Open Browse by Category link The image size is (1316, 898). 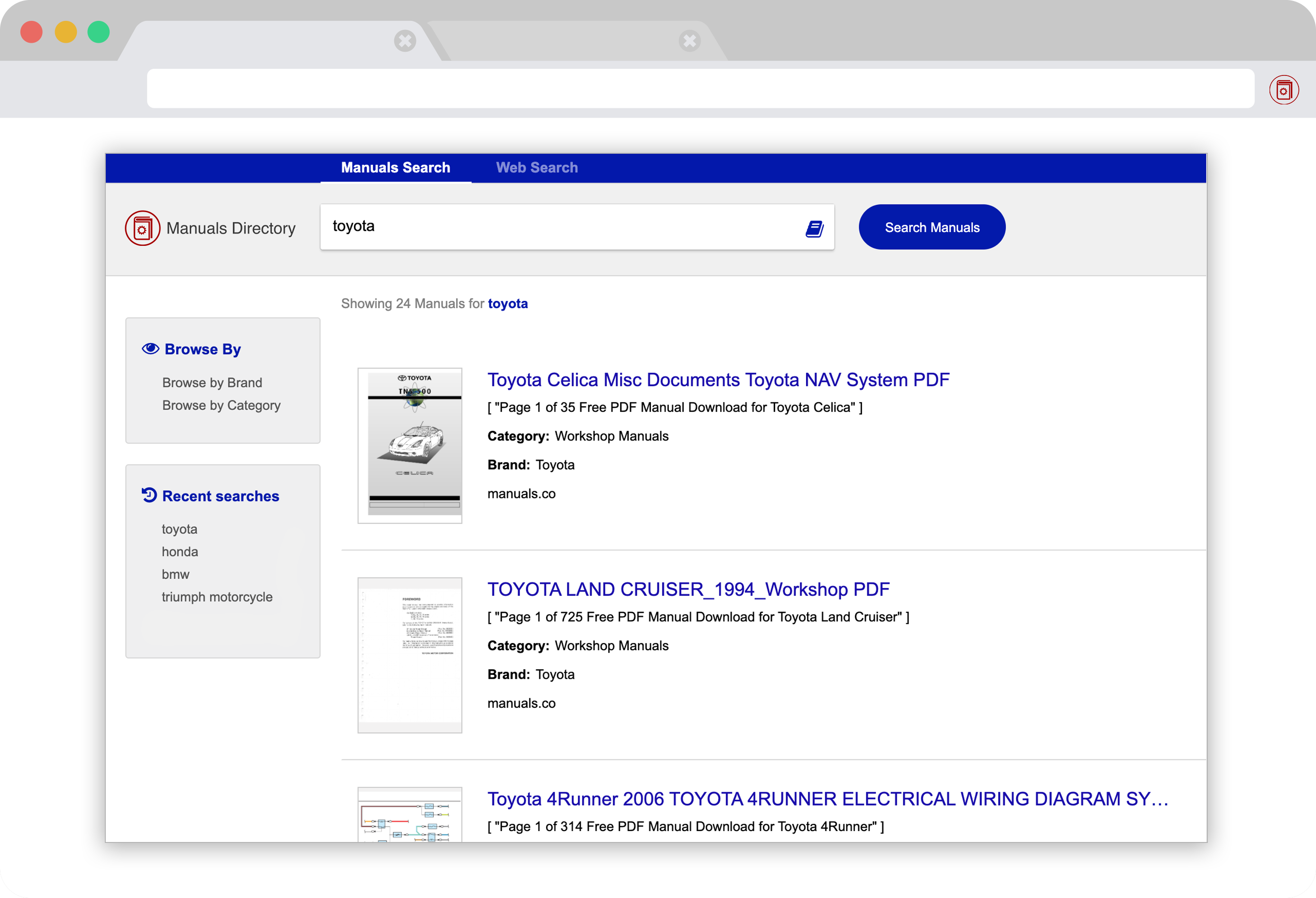coord(221,405)
